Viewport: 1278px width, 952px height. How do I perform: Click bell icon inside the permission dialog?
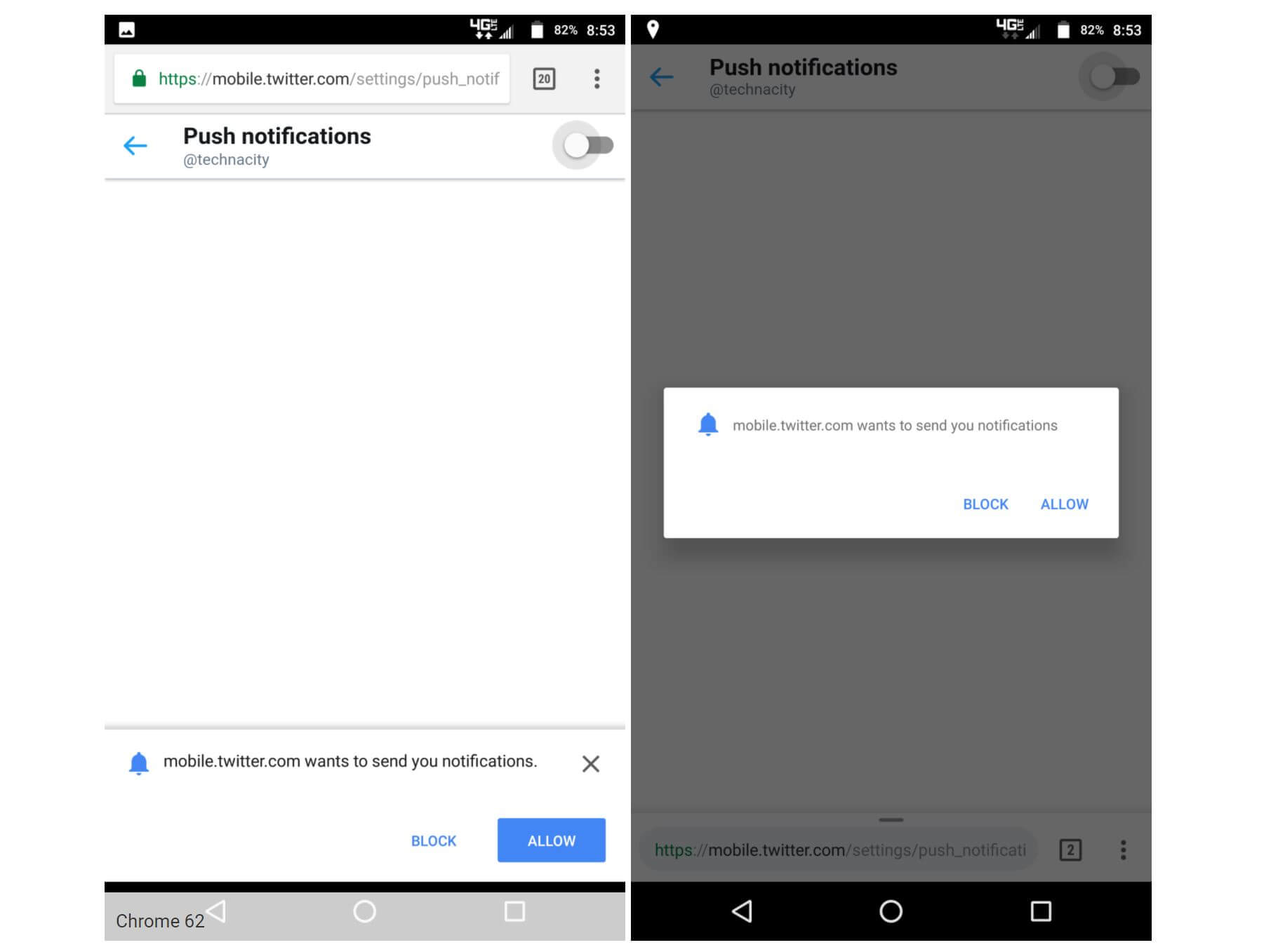707,424
